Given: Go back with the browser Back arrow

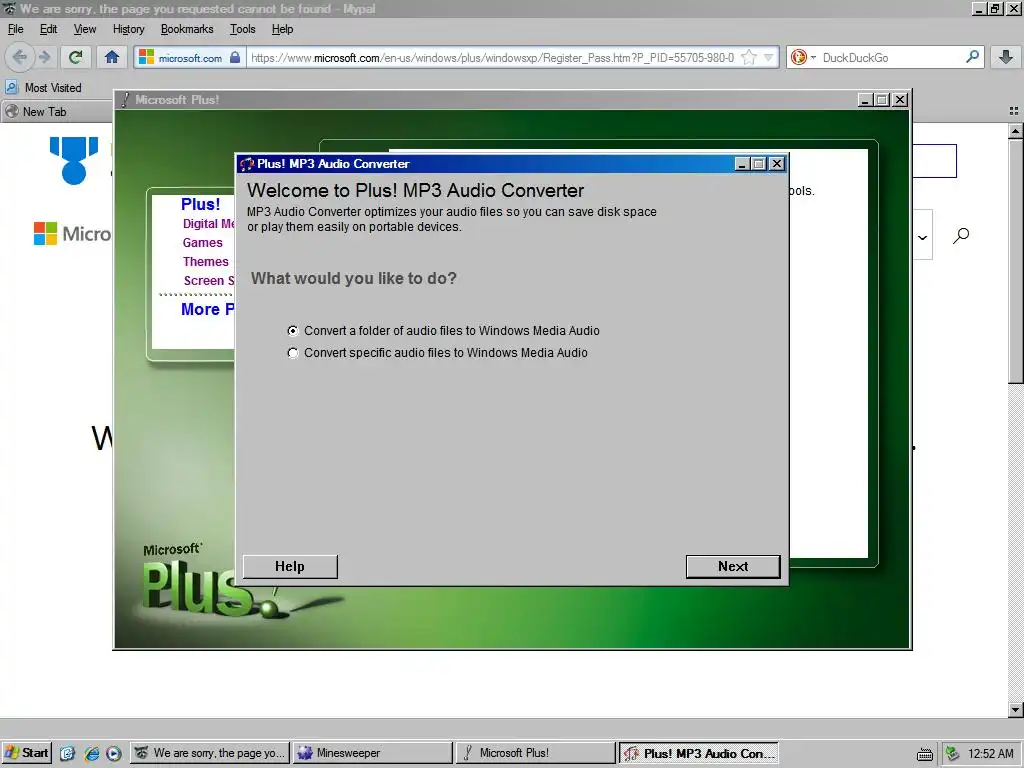Looking at the screenshot, I should pos(20,57).
